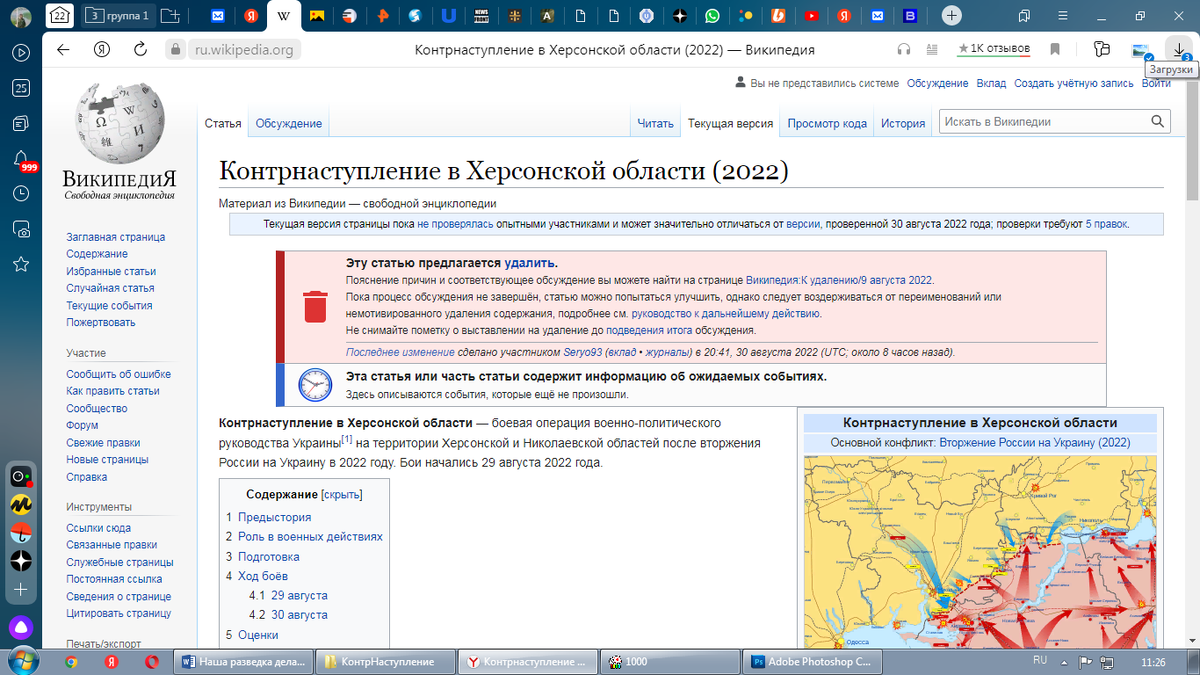Open 'Цитировать страницу' sidebar link
This screenshot has width=1200, height=675.
119,613
